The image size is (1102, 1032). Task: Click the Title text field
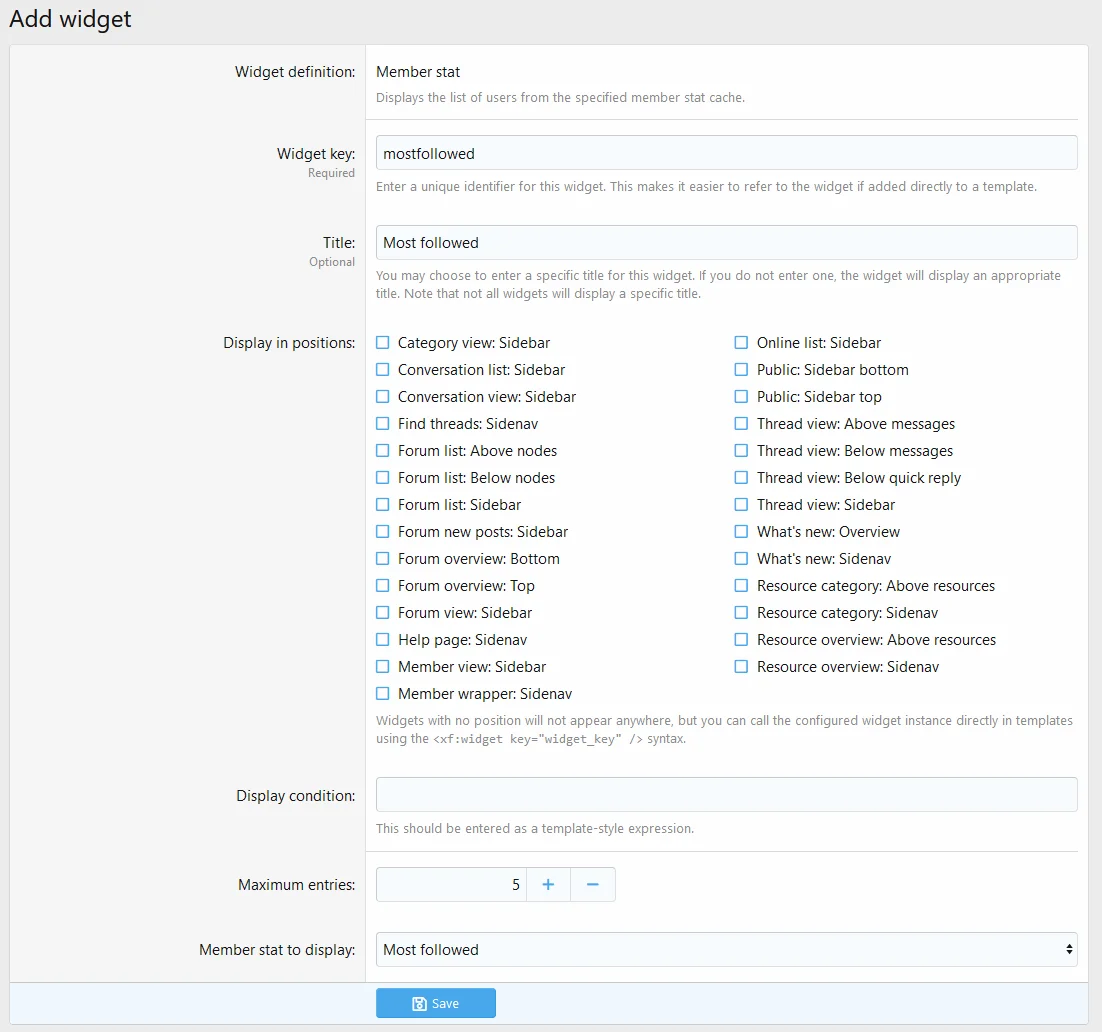pyautogui.click(x=726, y=242)
